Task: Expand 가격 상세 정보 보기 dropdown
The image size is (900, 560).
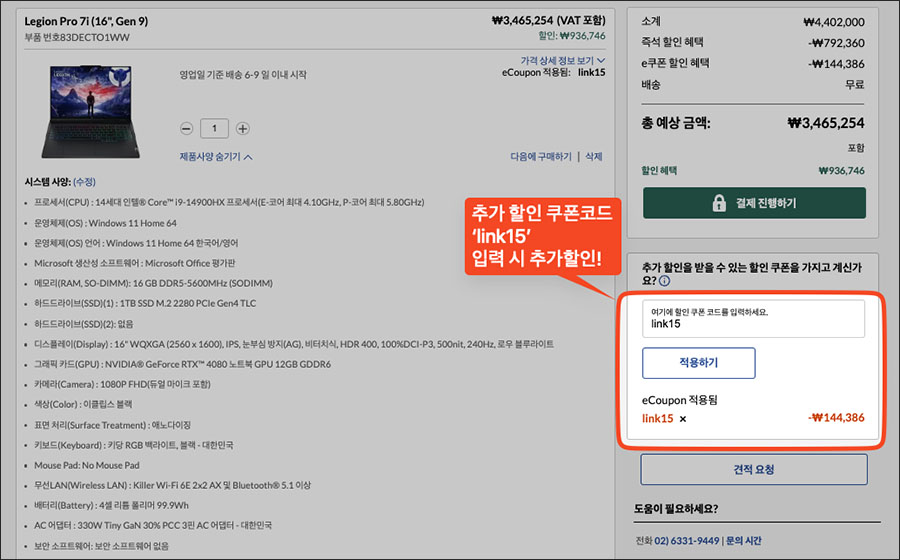Action: tap(562, 60)
